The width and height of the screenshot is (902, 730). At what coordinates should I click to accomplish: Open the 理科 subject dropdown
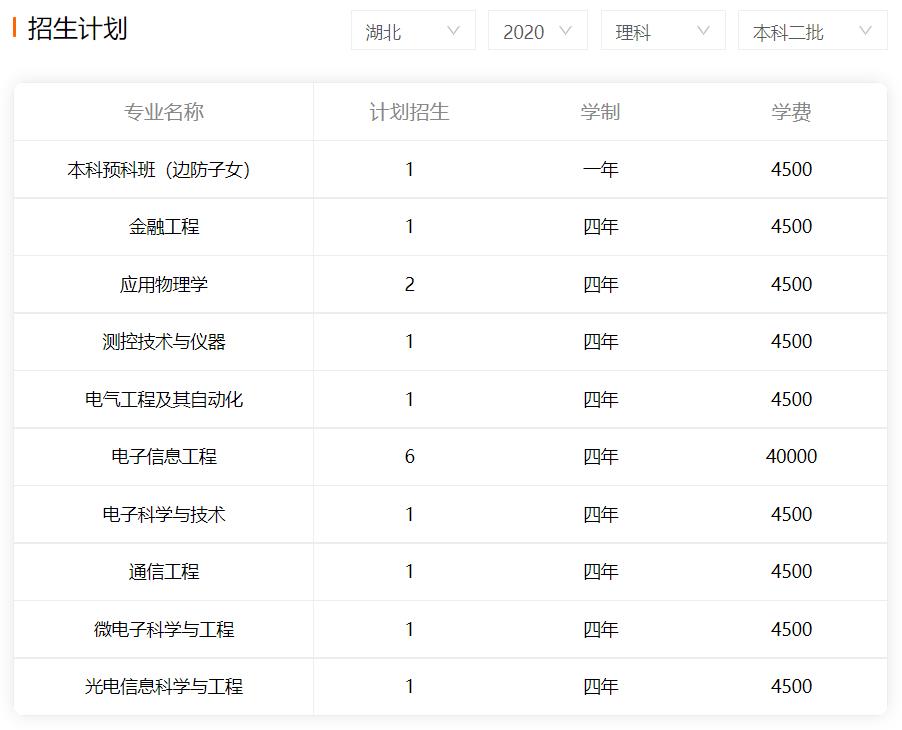(x=662, y=31)
